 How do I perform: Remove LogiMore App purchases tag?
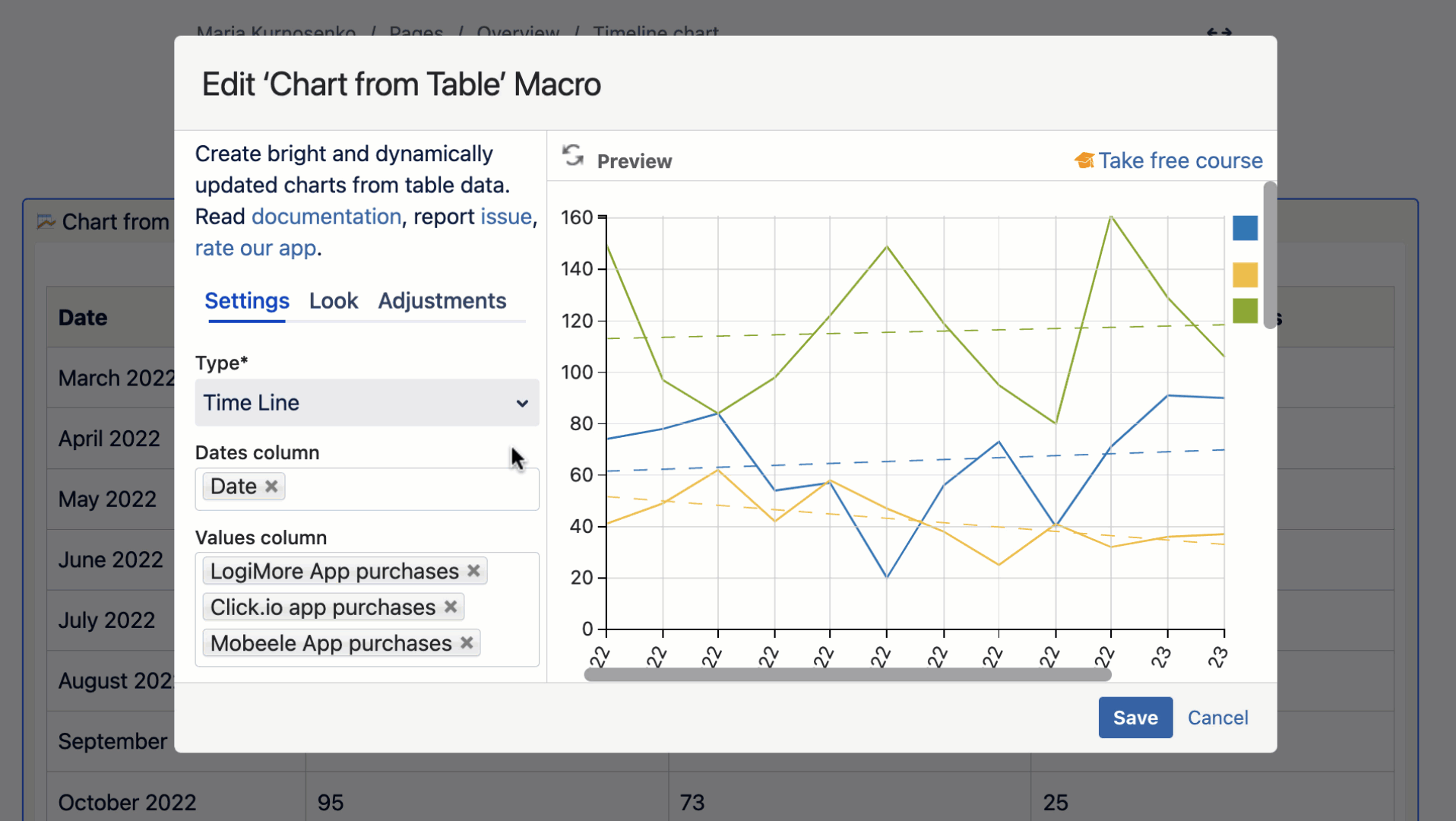tap(473, 571)
